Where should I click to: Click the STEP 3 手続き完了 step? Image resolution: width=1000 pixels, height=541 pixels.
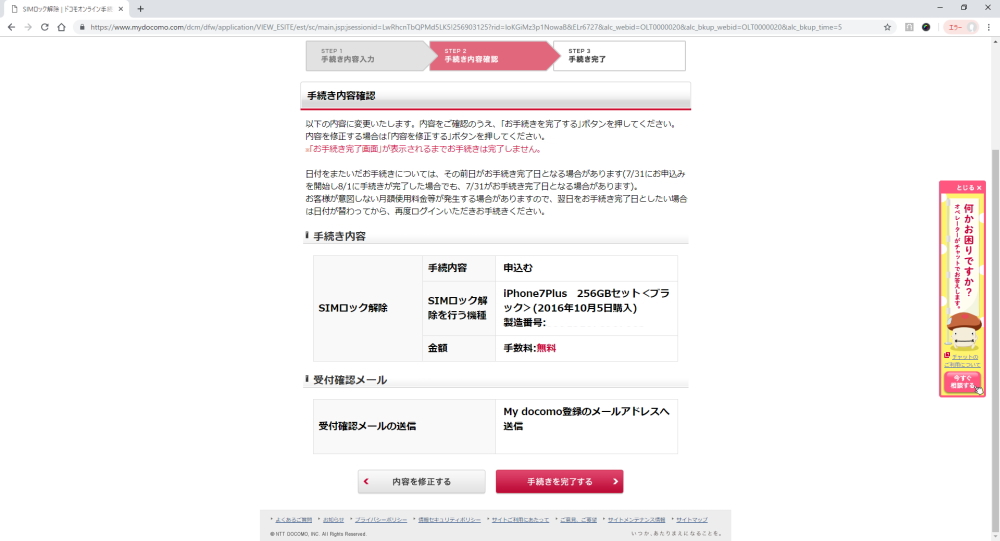click(x=619, y=56)
